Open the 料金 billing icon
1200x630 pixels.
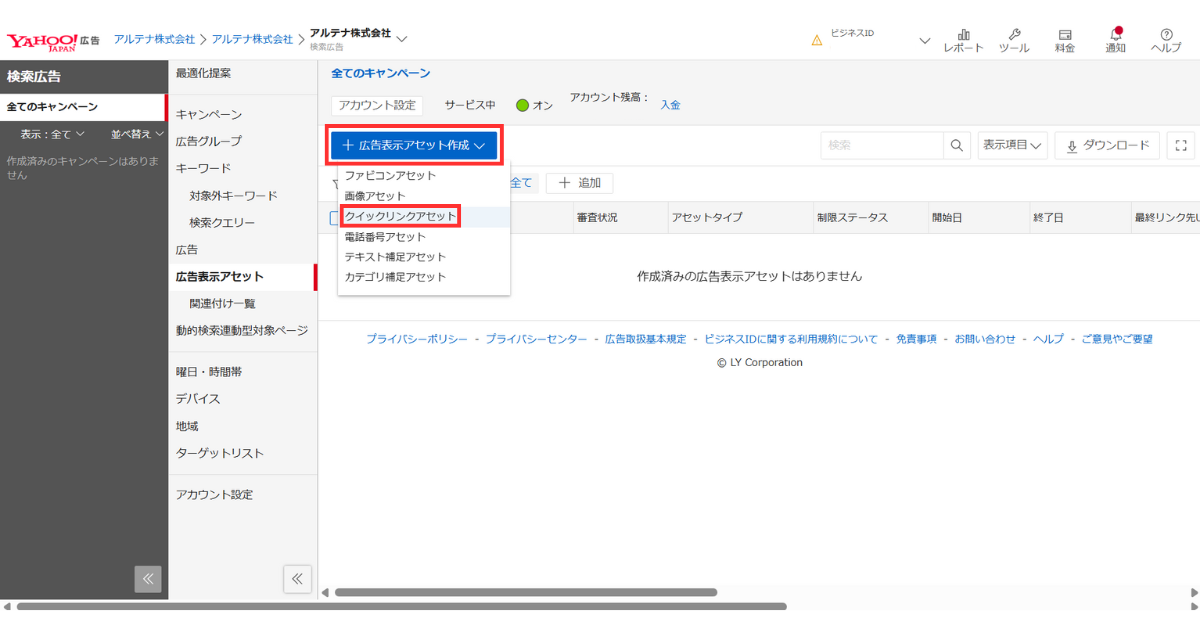[1065, 40]
